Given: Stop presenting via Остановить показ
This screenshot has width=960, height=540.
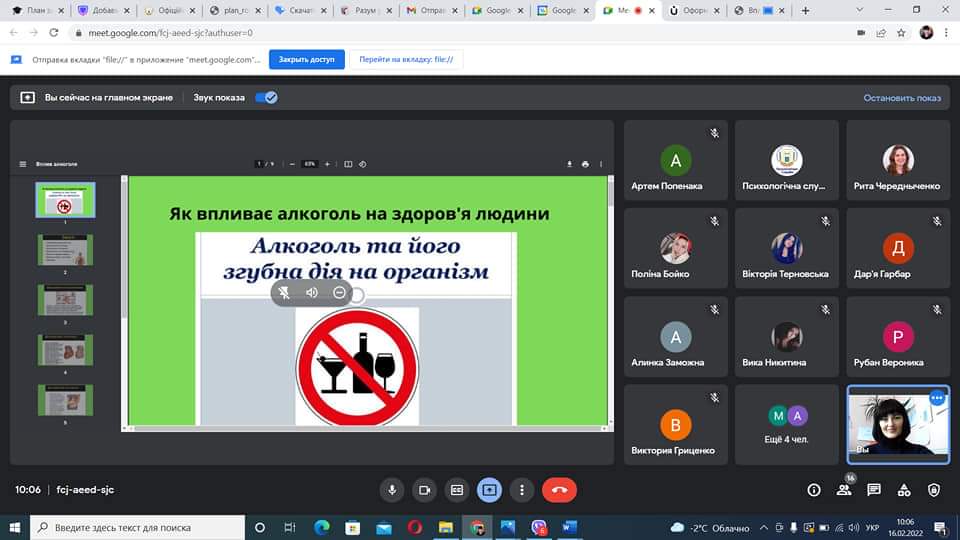Looking at the screenshot, I should pos(902,98).
